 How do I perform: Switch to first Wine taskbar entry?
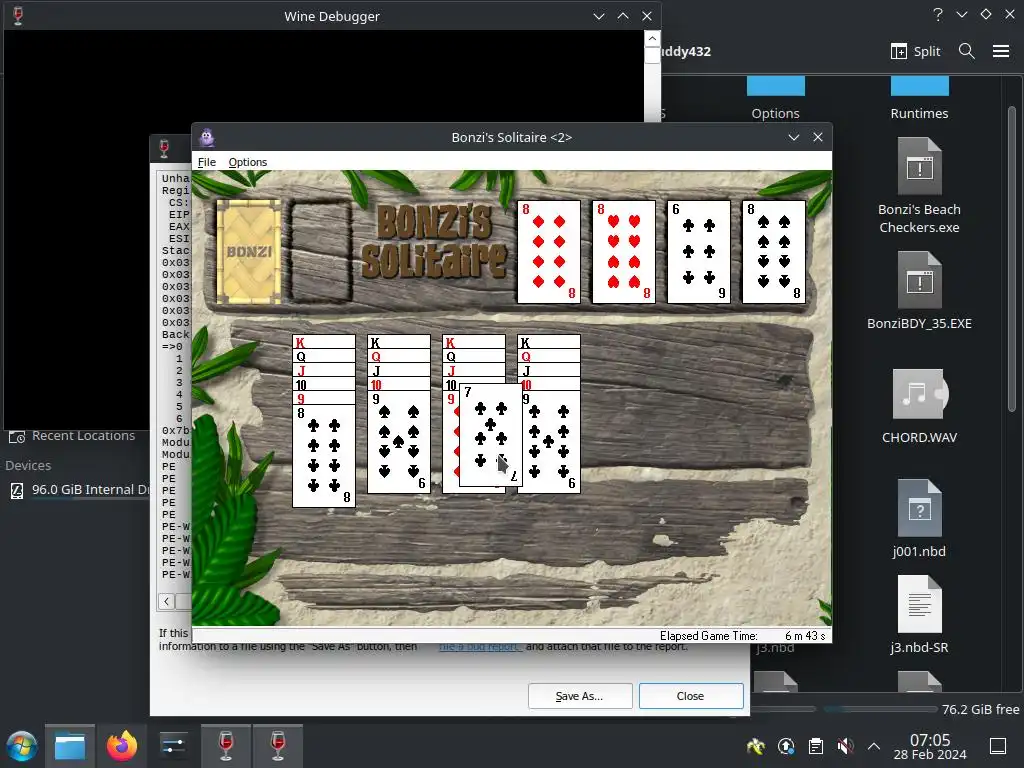226,746
